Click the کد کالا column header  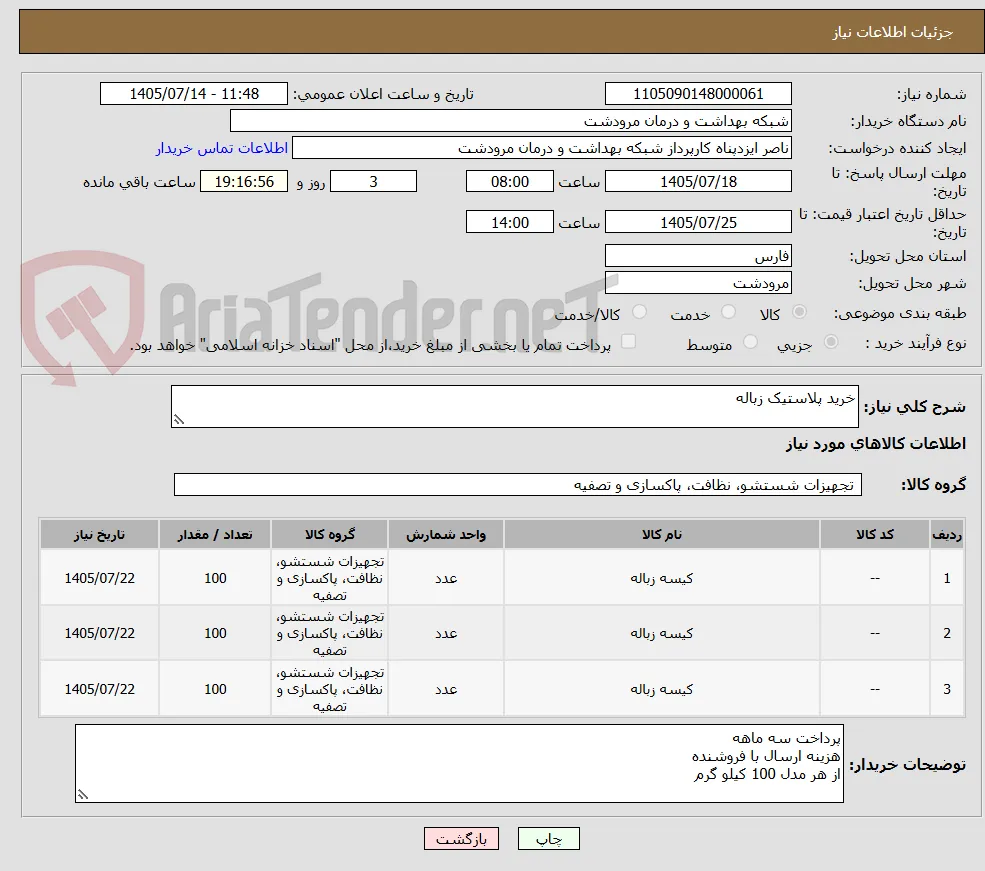[x=874, y=534]
